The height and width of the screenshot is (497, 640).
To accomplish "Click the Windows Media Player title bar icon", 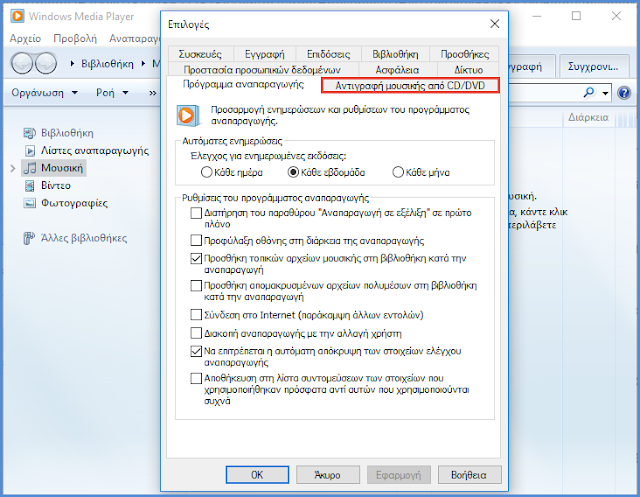I will (x=17, y=16).
